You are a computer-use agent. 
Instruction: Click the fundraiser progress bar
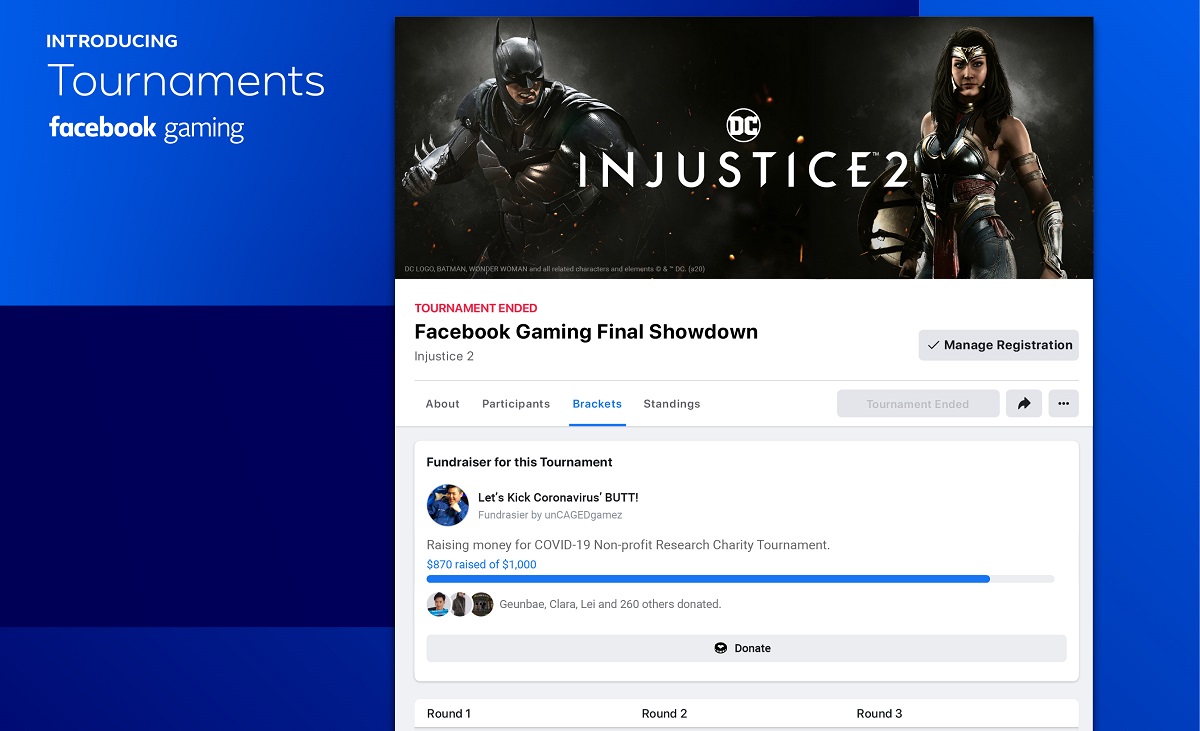pos(740,579)
